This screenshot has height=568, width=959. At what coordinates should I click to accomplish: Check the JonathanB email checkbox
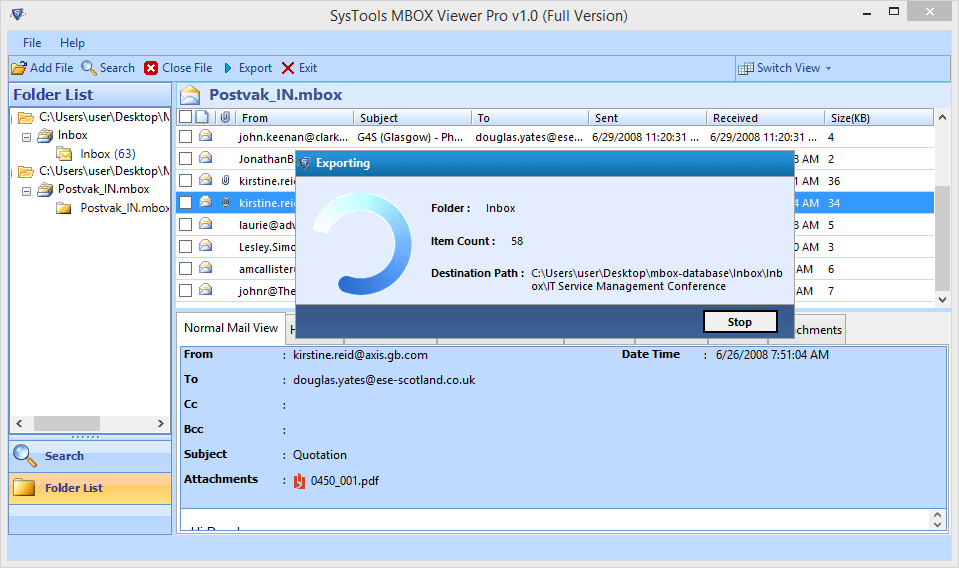click(185, 159)
